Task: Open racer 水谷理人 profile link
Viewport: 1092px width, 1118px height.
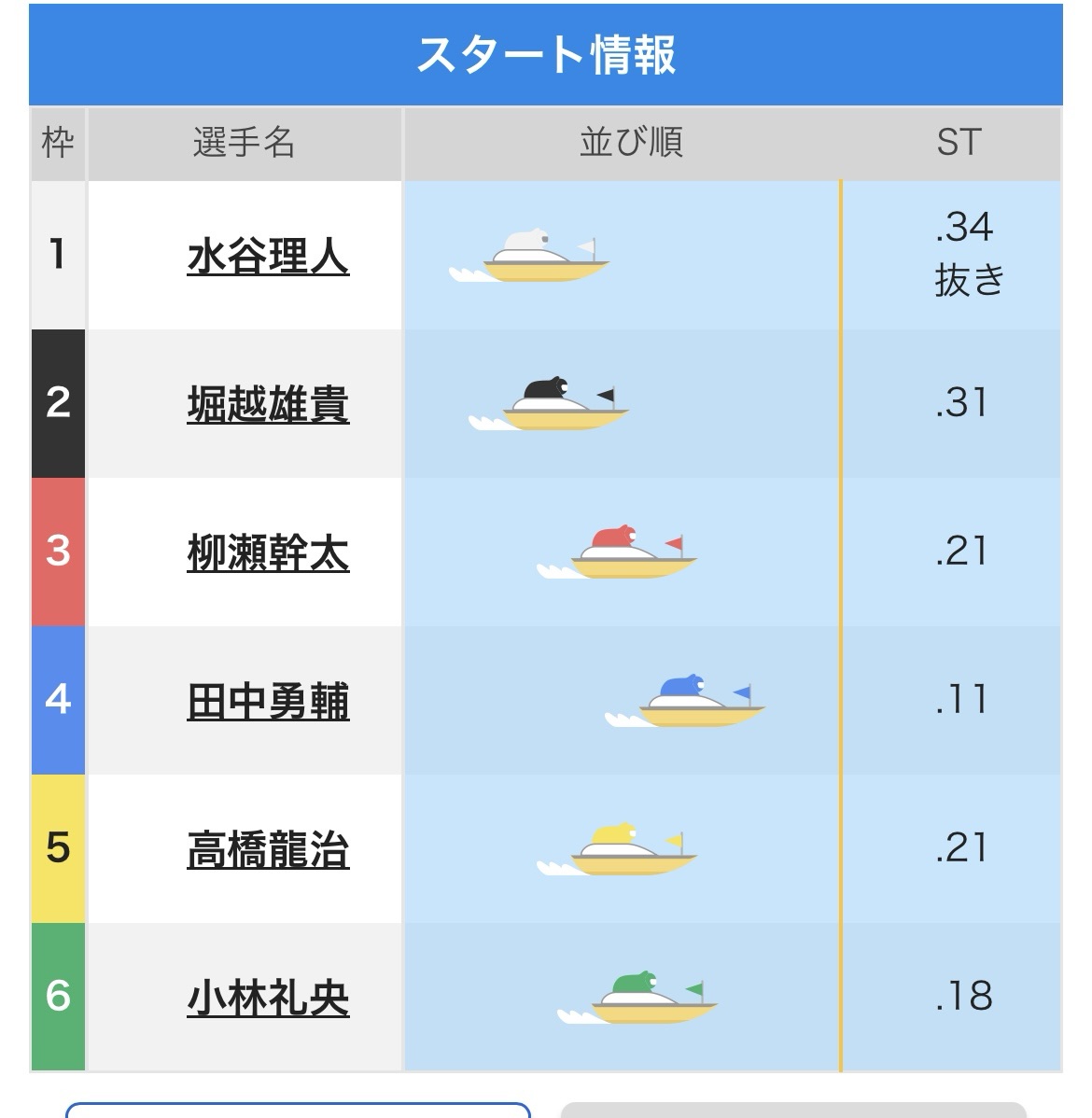Action: pos(268,256)
